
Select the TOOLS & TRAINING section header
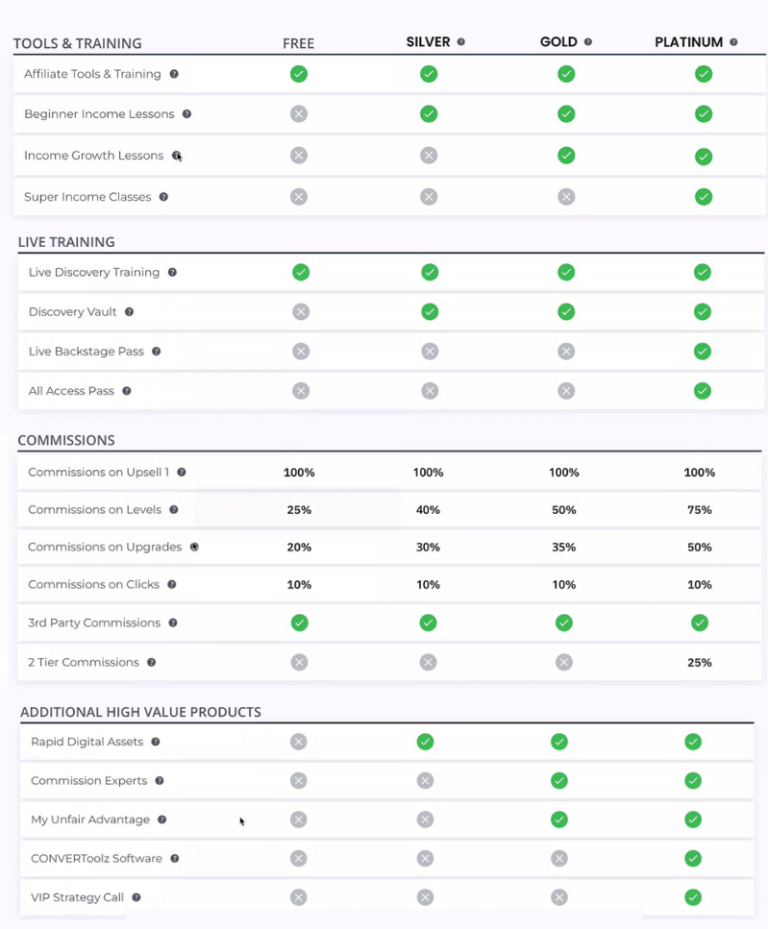[x=77, y=44]
